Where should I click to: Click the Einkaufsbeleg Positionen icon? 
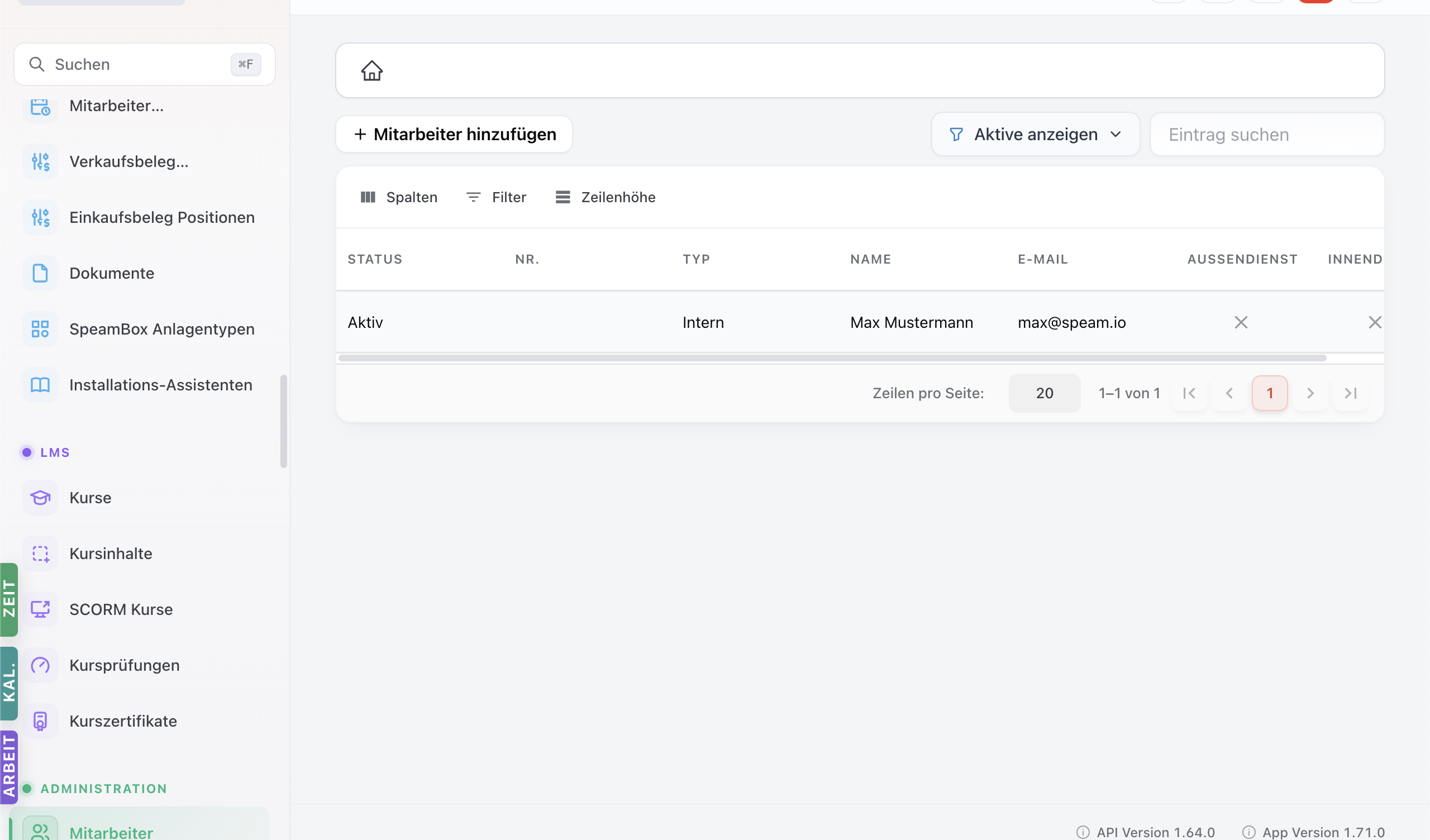pos(40,217)
